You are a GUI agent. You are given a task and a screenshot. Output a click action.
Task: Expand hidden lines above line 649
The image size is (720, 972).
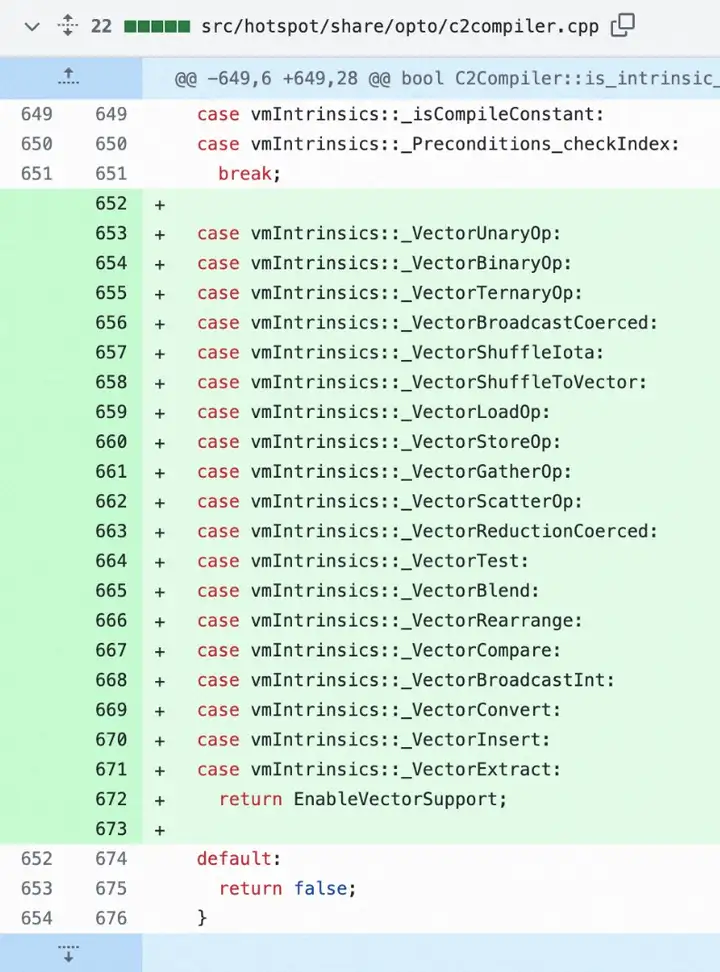click(x=70, y=78)
